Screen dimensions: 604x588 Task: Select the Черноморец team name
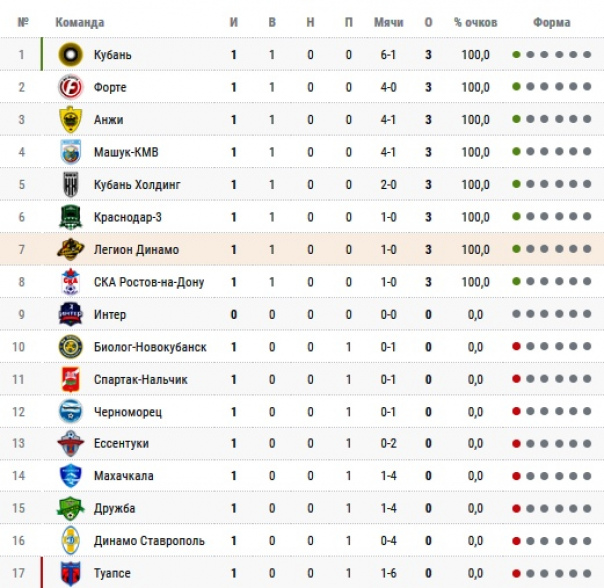(127, 412)
